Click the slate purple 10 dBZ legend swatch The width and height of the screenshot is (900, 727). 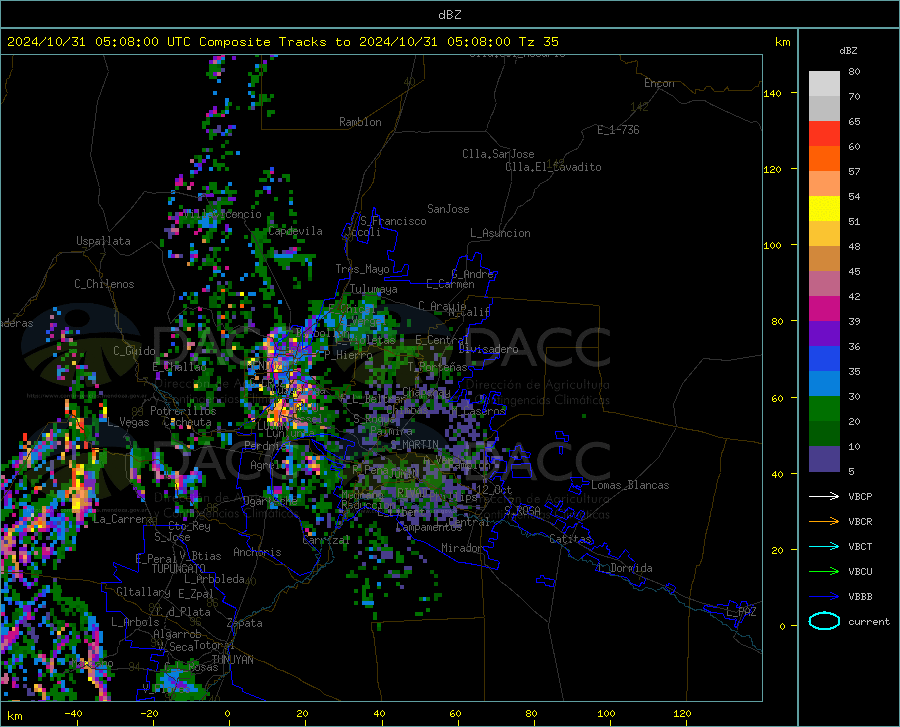click(x=824, y=459)
